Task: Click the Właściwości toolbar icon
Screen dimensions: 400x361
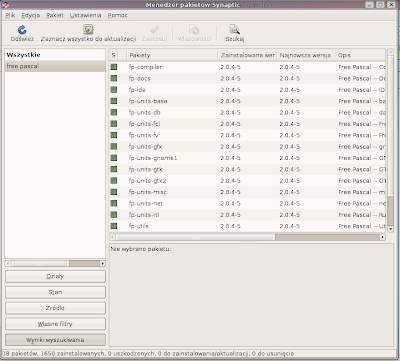Action: 194,30
